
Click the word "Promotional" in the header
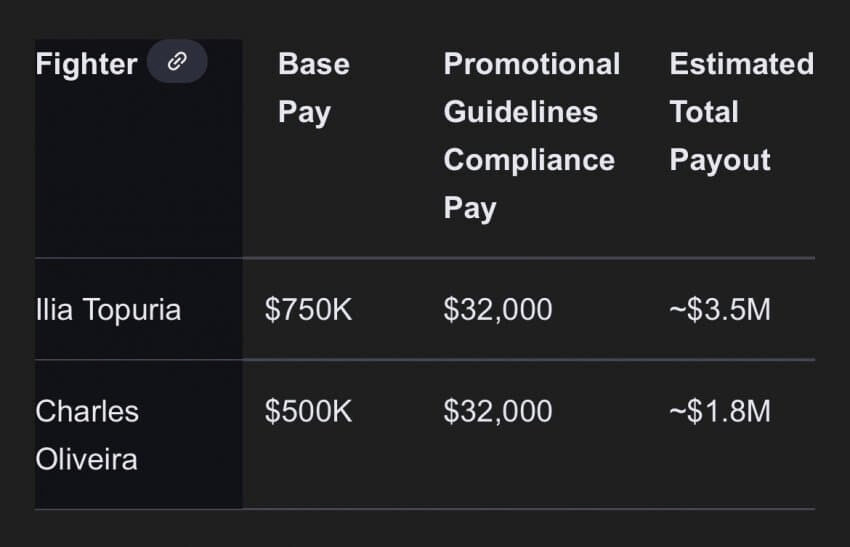click(531, 64)
